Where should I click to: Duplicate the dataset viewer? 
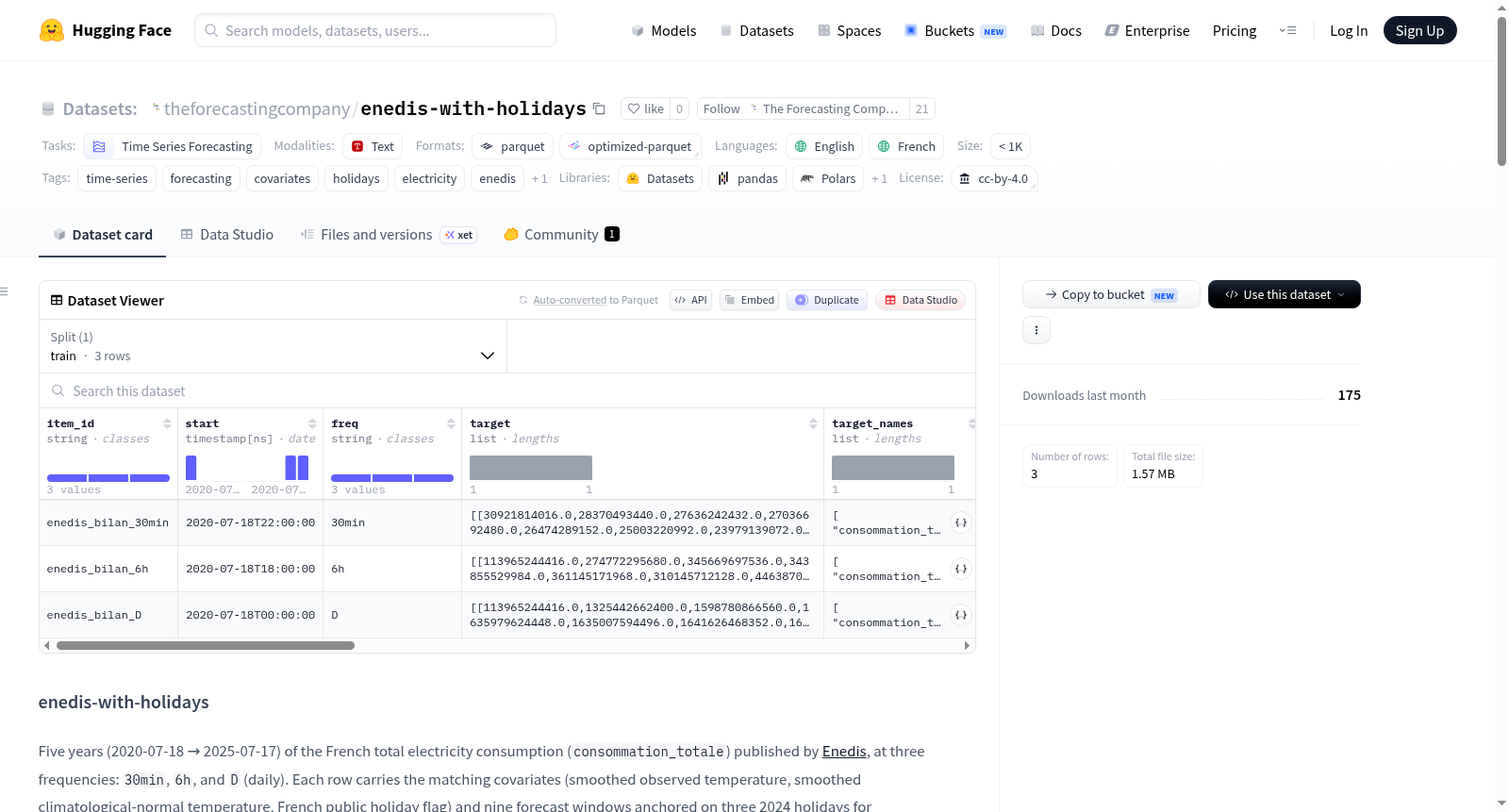pos(827,300)
